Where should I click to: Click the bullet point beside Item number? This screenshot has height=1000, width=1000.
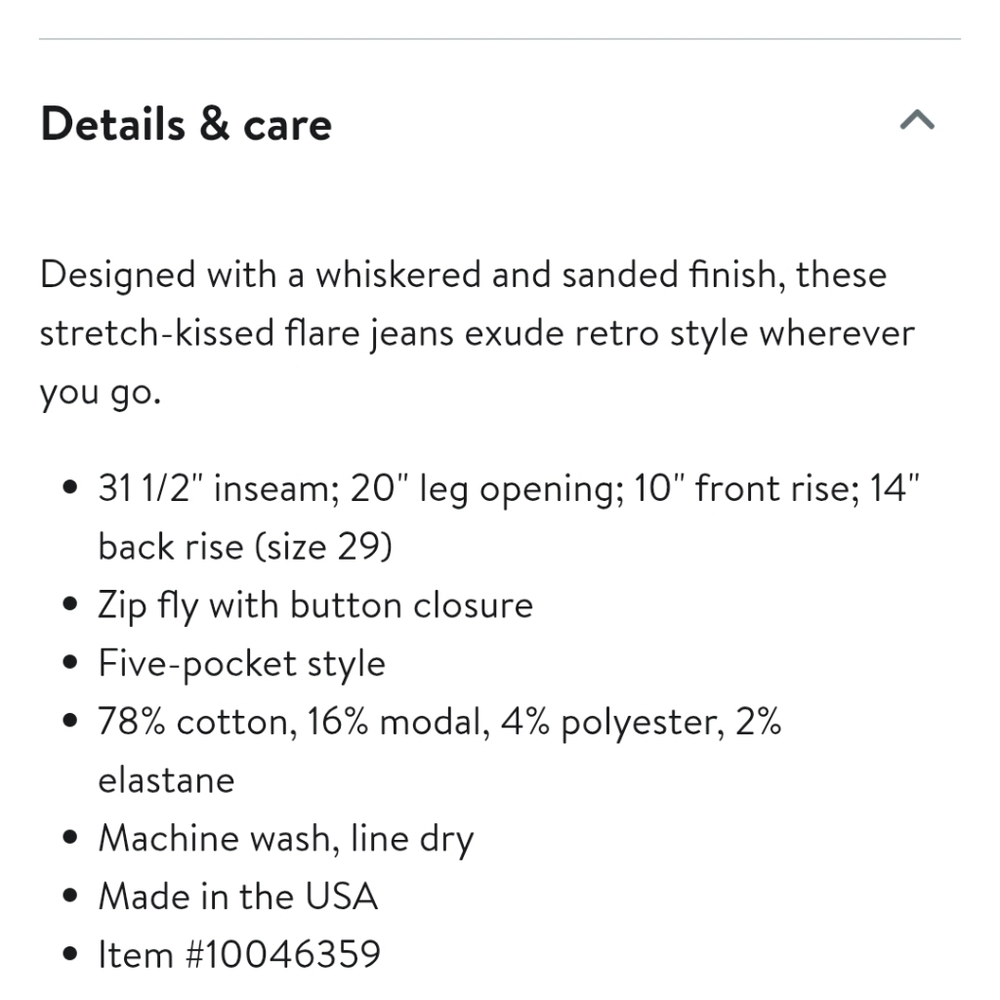[70, 954]
